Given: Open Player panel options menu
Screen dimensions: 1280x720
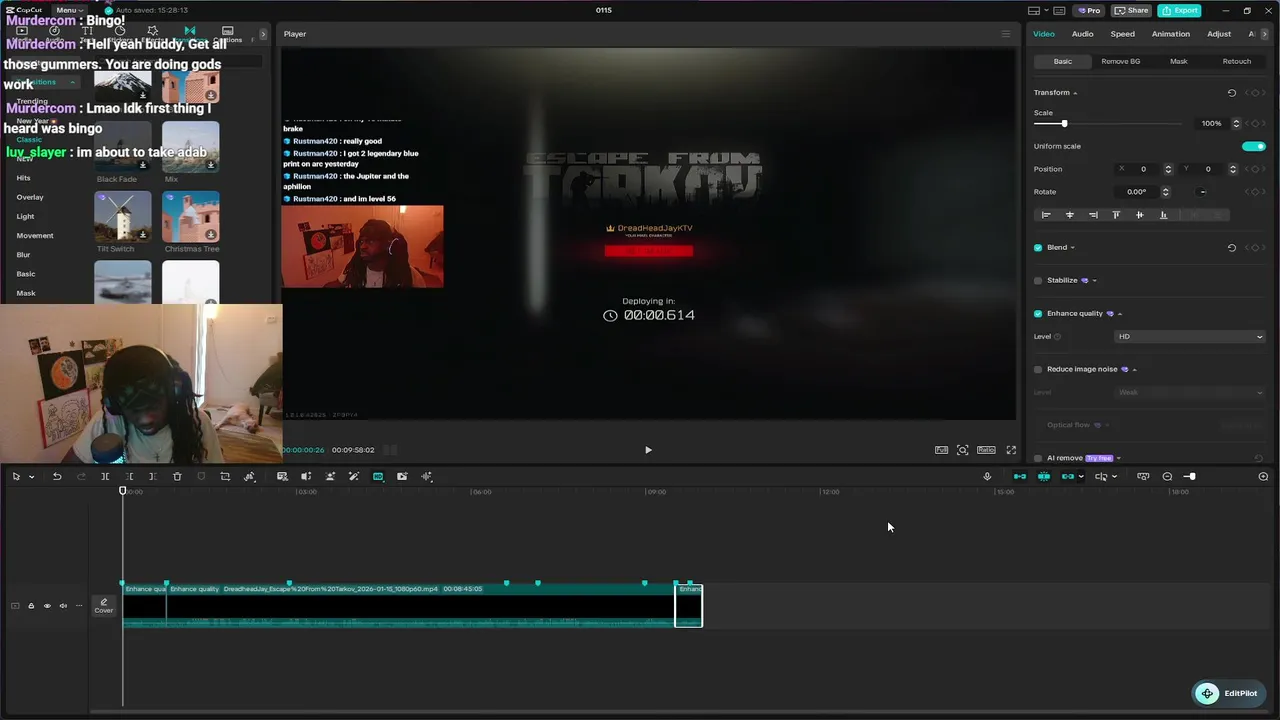Looking at the screenshot, I should [1006, 34].
